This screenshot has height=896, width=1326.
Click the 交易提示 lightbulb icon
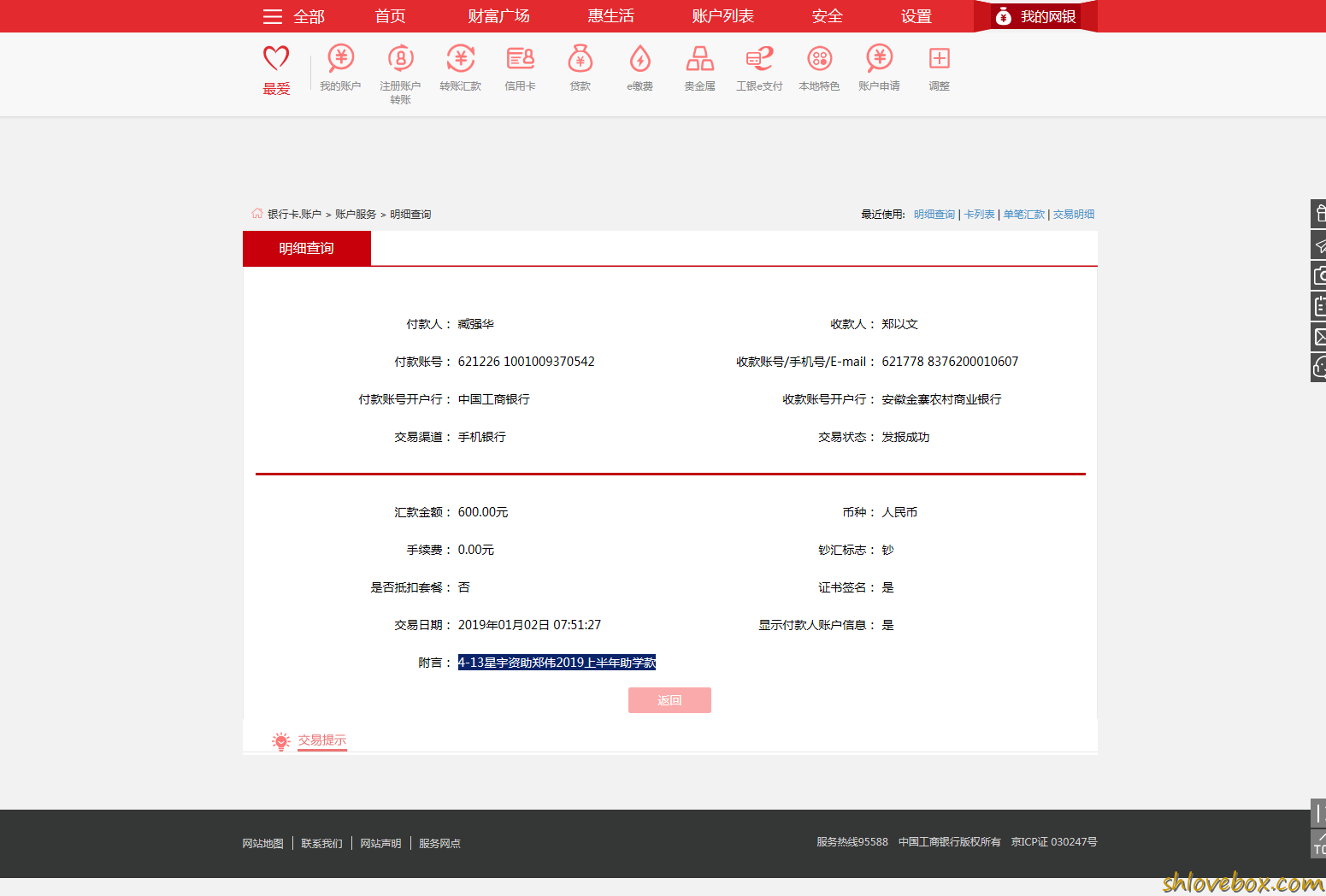[x=280, y=741]
